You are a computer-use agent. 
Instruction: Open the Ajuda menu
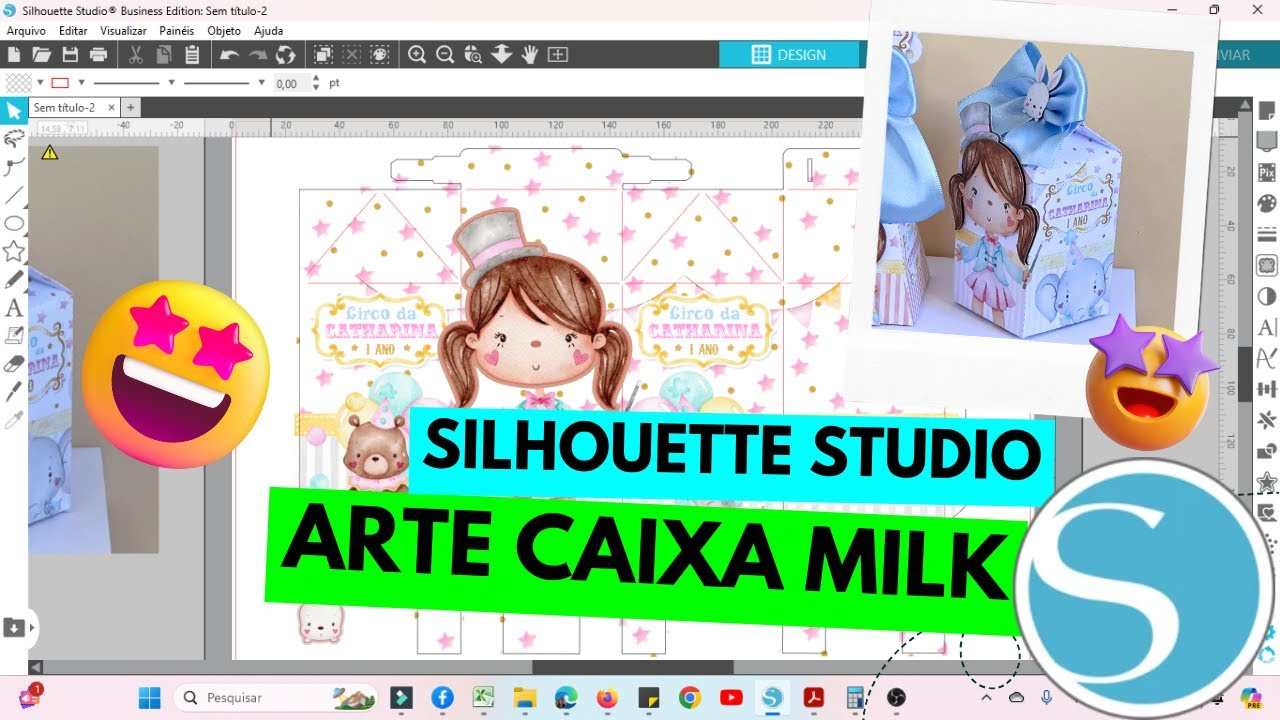click(x=268, y=31)
